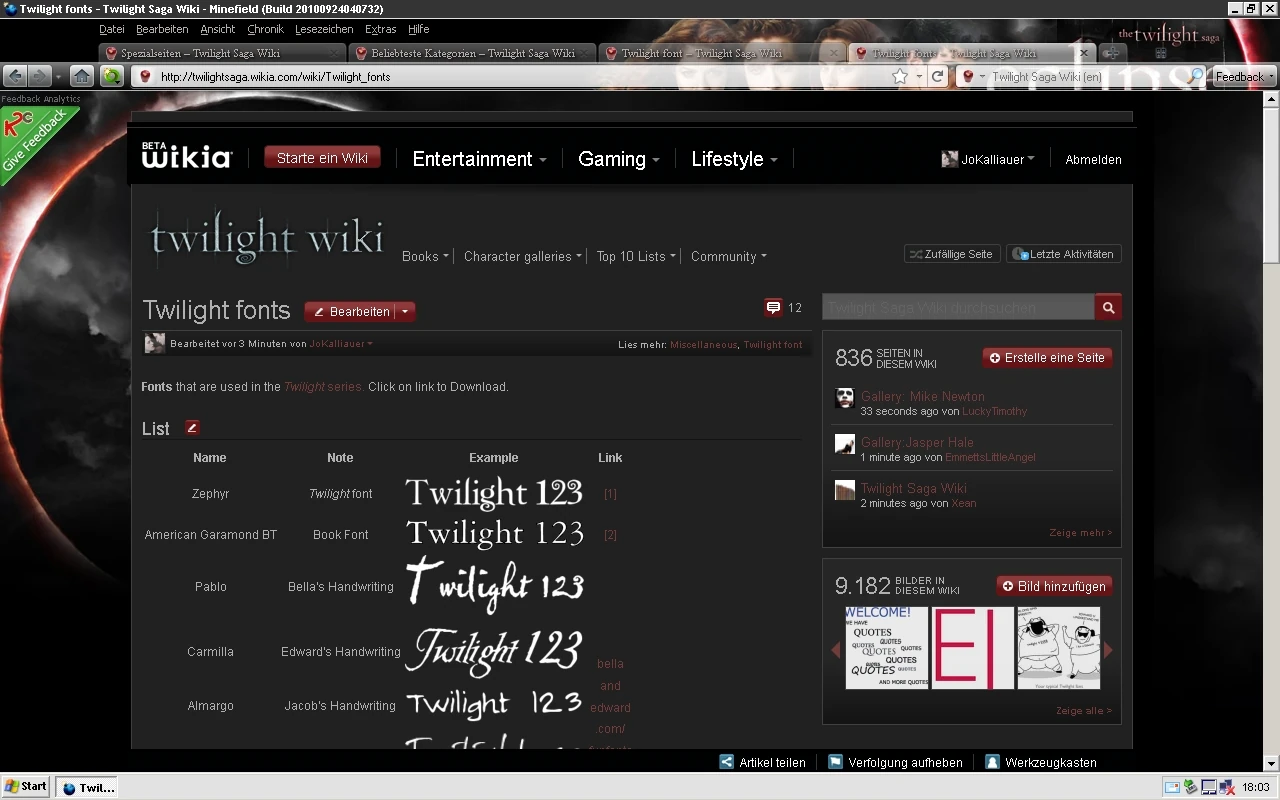Open Werkzeugkasten toolbox icon

(x=992, y=762)
